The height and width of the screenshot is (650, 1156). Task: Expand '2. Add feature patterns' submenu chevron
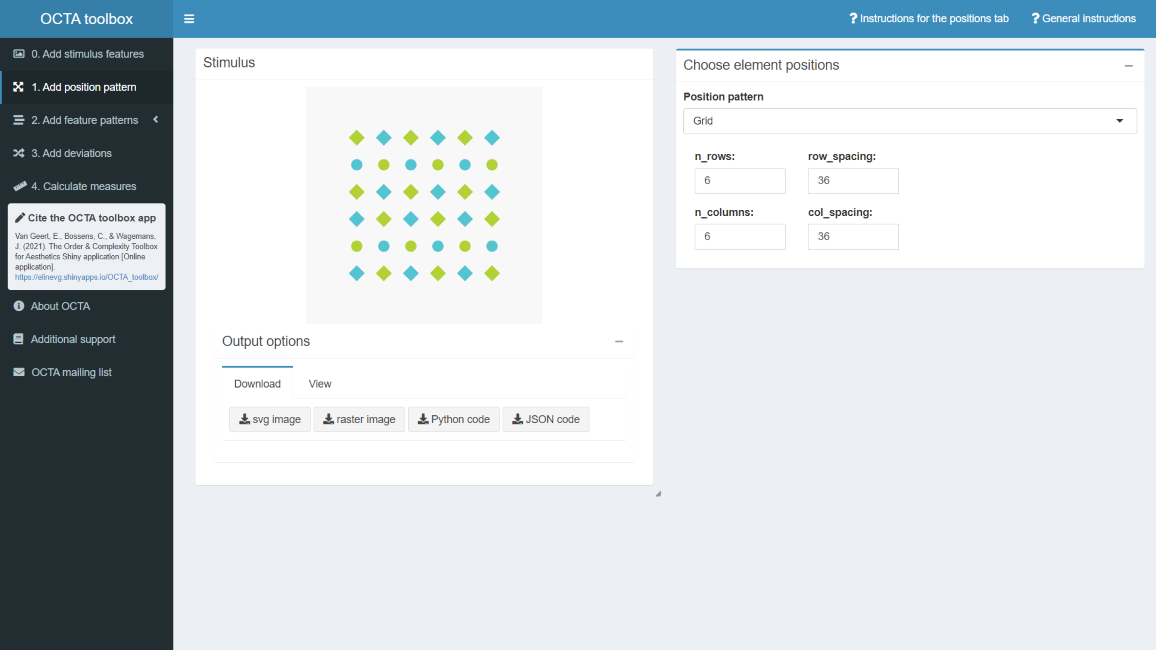[x=156, y=120]
